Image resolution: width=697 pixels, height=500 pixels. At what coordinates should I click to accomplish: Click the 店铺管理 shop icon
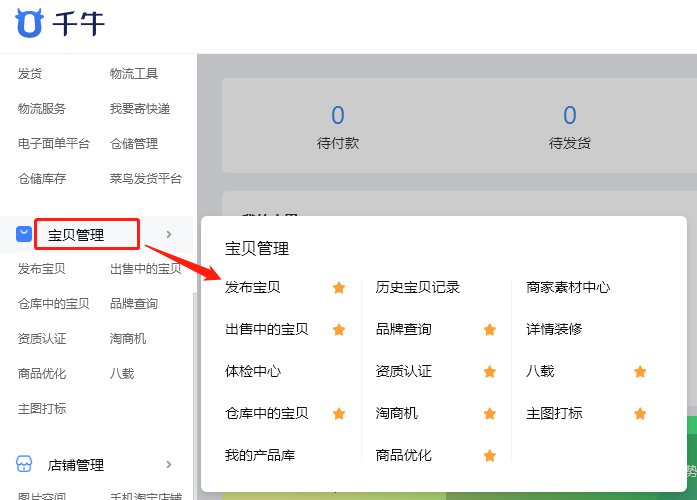click(24, 464)
